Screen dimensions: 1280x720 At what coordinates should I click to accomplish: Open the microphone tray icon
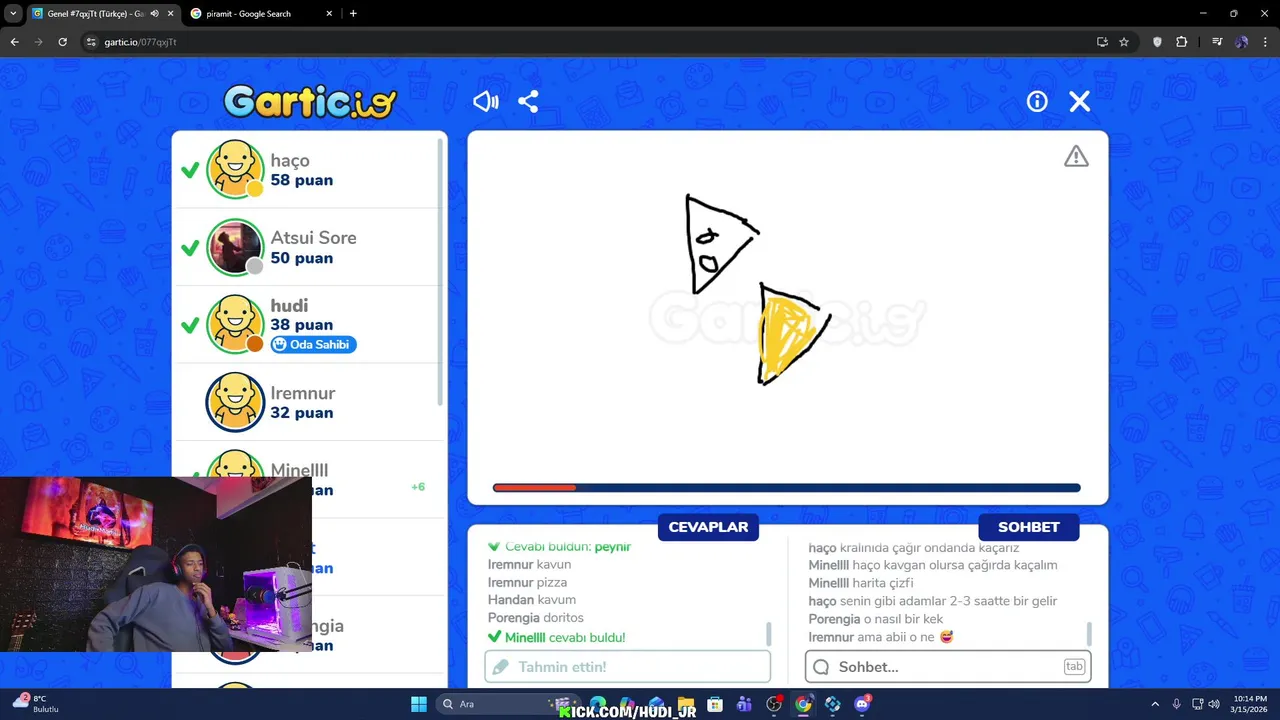click(1176, 704)
